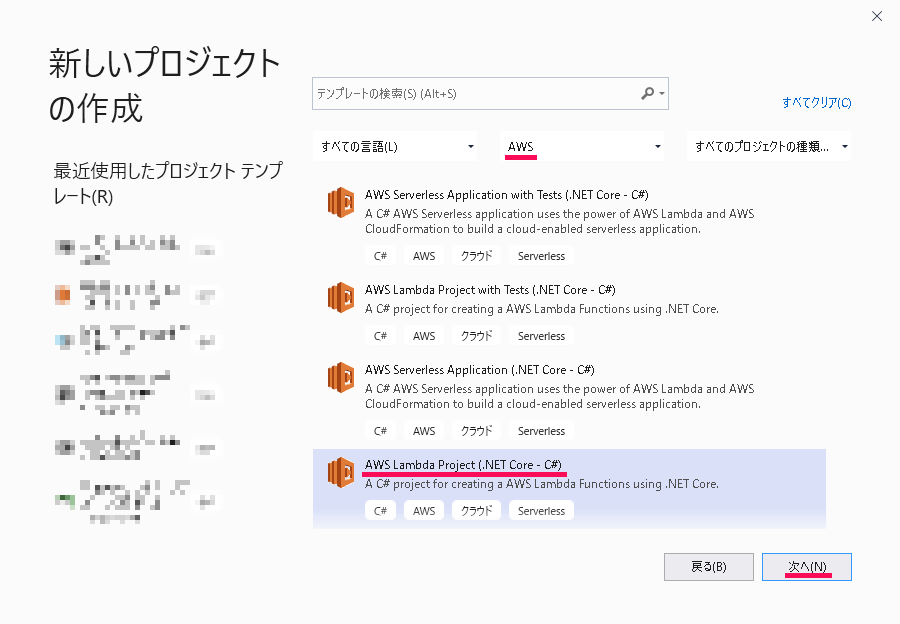Click 最近使用したプロジェクト テンプレート(R) heading
The image size is (900, 624).
point(168,183)
